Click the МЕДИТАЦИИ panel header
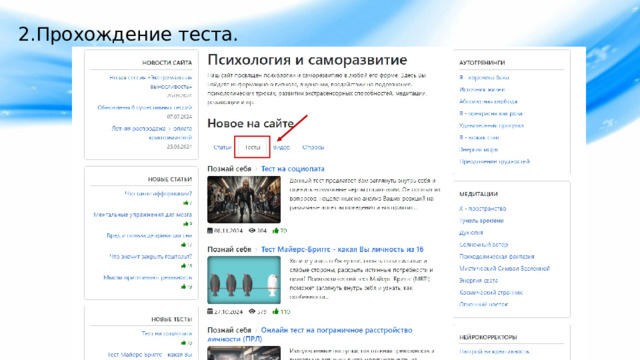The height and width of the screenshot is (360, 640). point(478,194)
